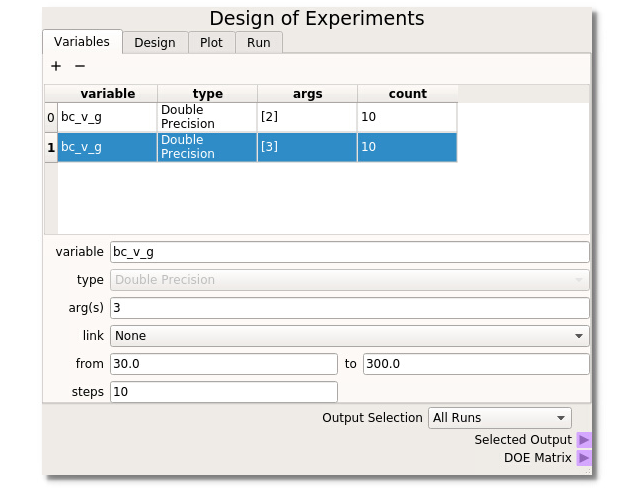Click the variable name input field
Screen dimensions: 641x488
tap(349, 252)
